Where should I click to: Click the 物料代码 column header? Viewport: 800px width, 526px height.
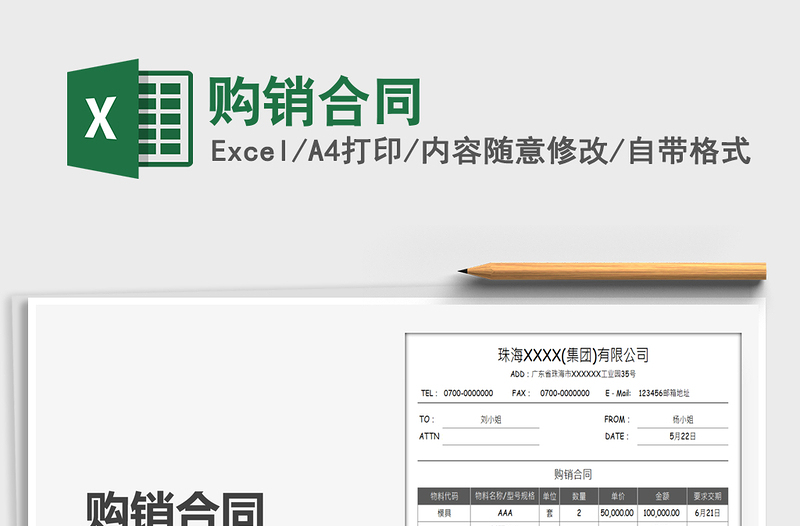[444, 496]
